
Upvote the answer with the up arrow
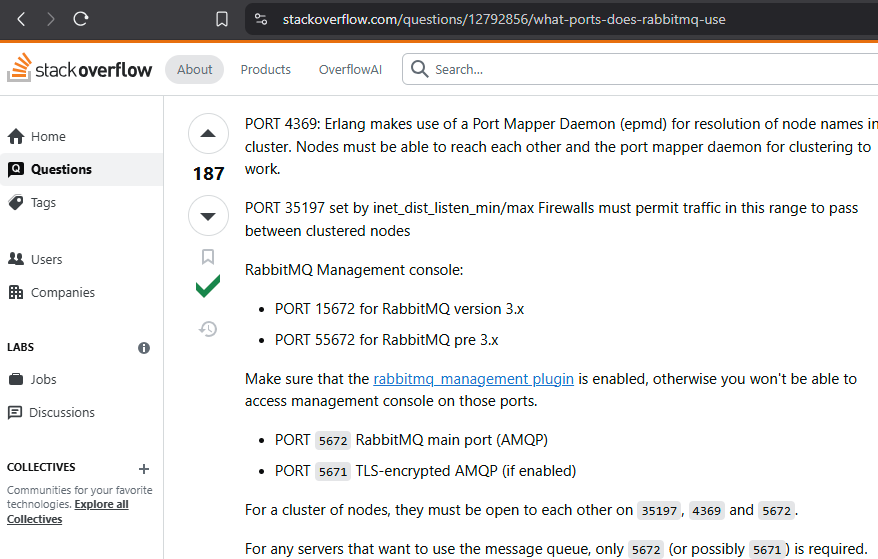click(208, 133)
